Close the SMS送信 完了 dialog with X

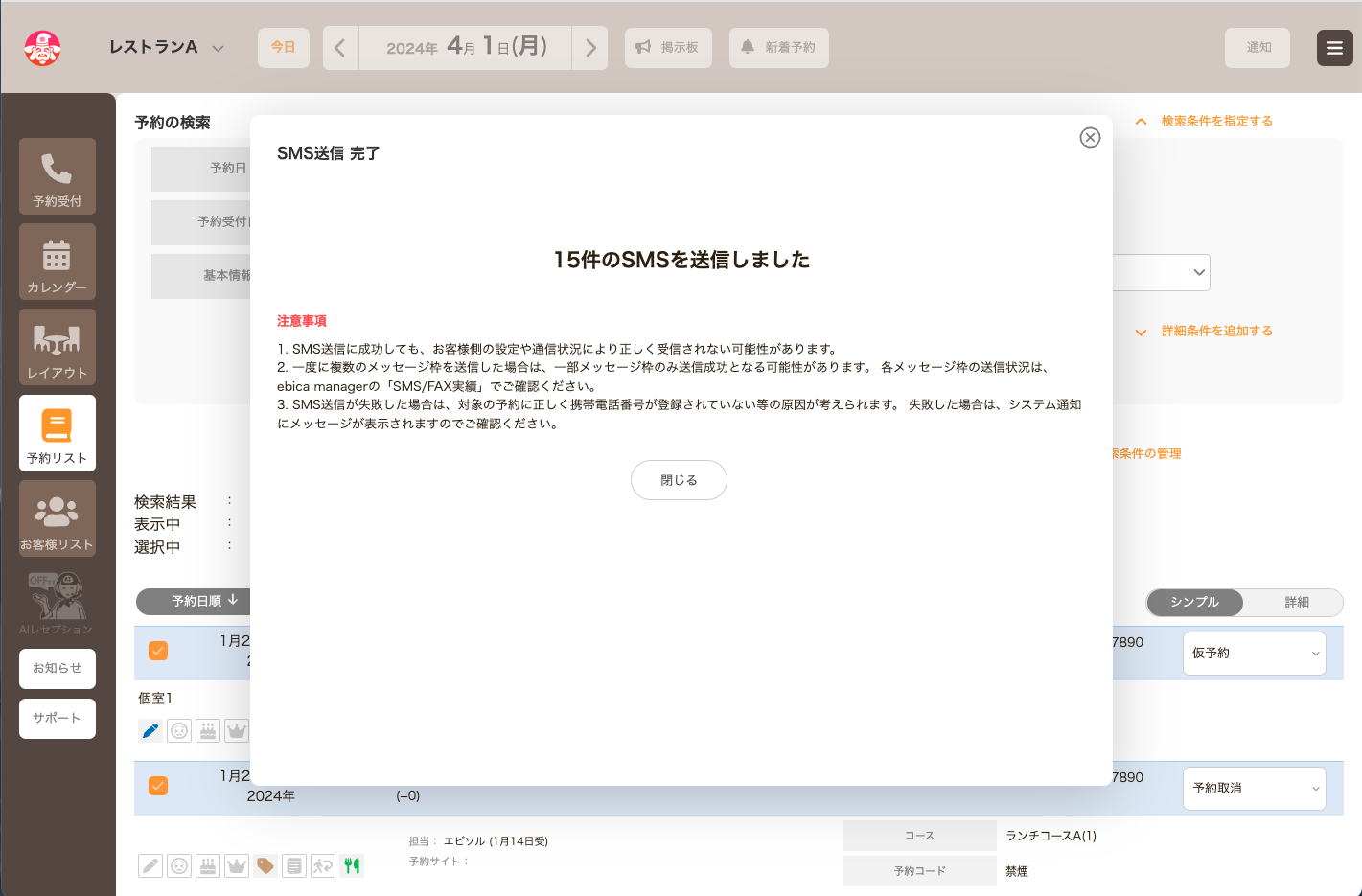pyautogui.click(x=1090, y=137)
